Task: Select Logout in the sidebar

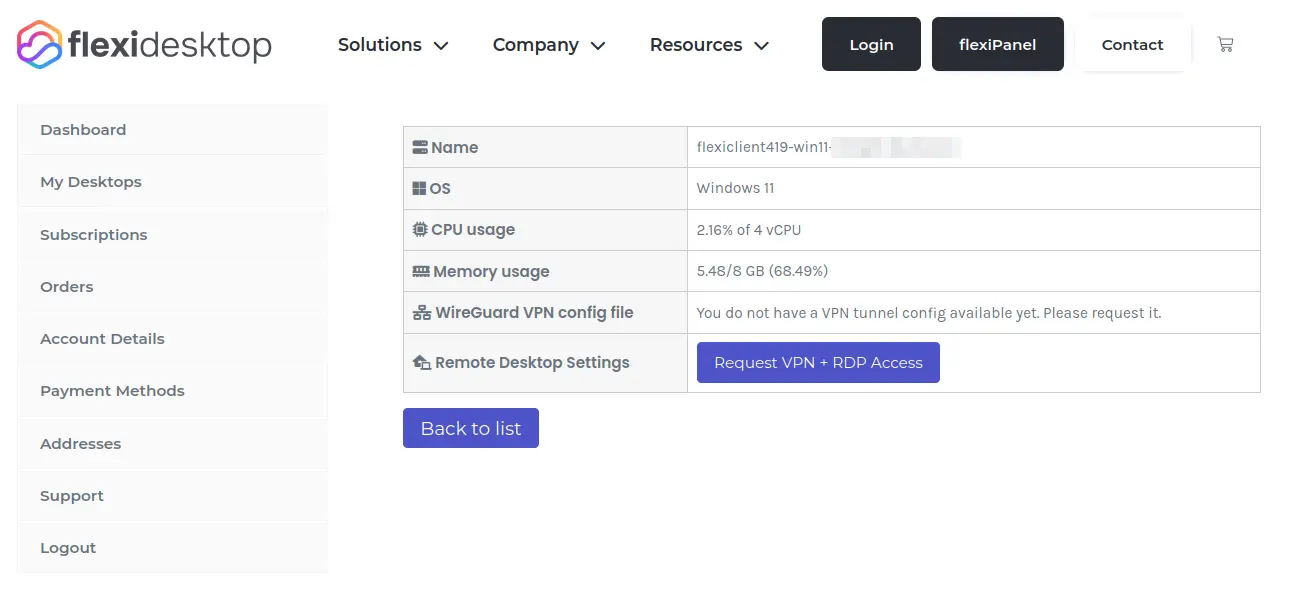Action: coord(173,548)
